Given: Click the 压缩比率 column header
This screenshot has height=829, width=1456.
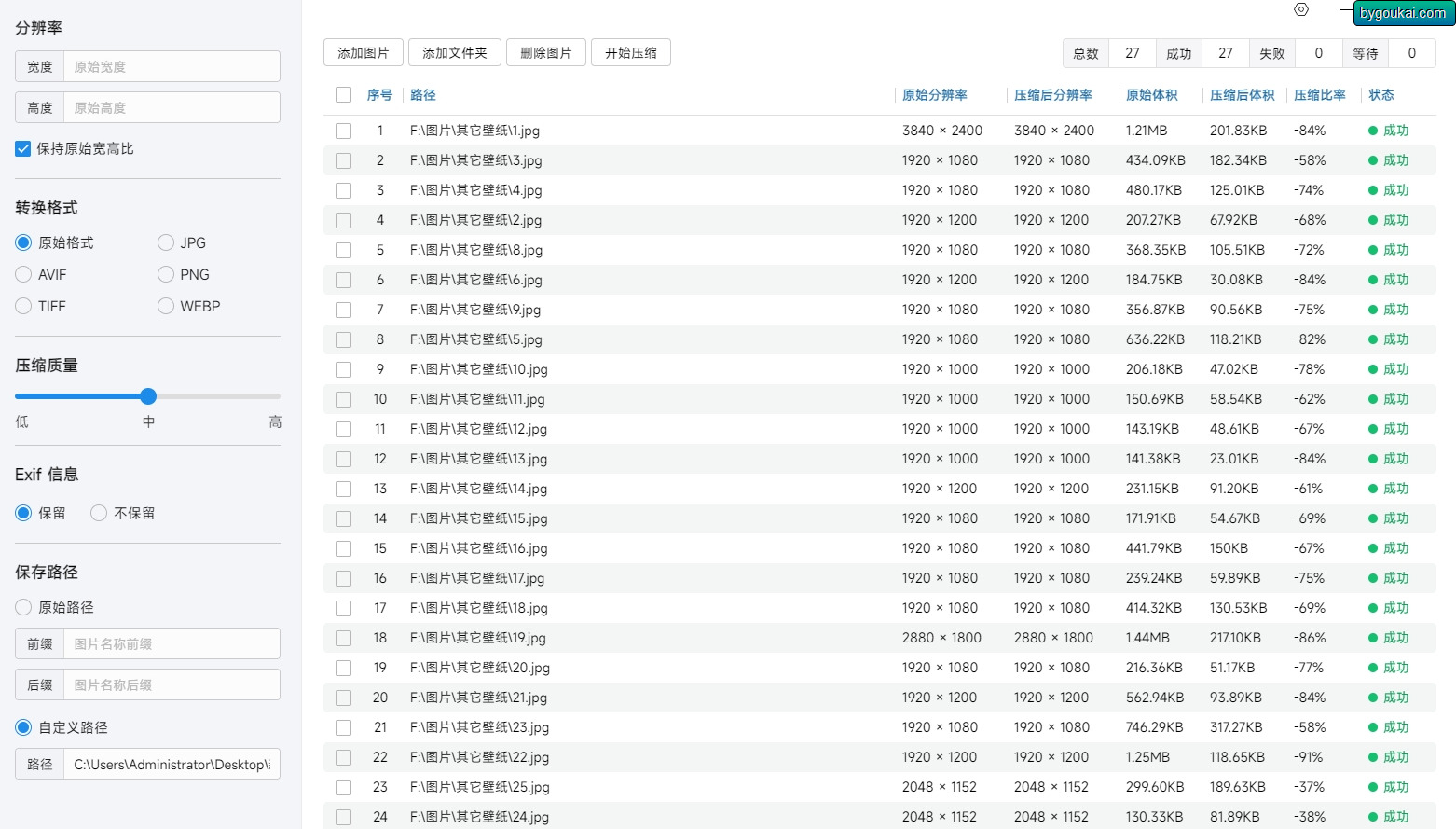Looking at the screenshot, I should pyautogui.click(x=1320, y=94).
